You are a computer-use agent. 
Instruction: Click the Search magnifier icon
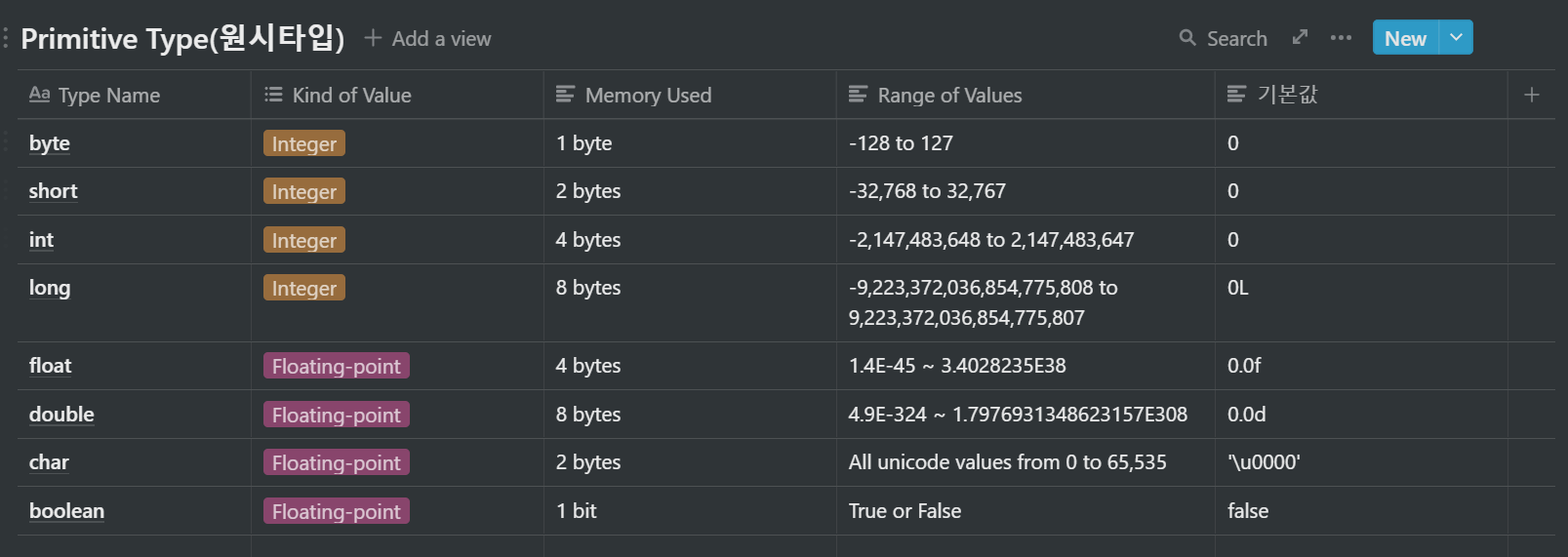coord(1187,38)
